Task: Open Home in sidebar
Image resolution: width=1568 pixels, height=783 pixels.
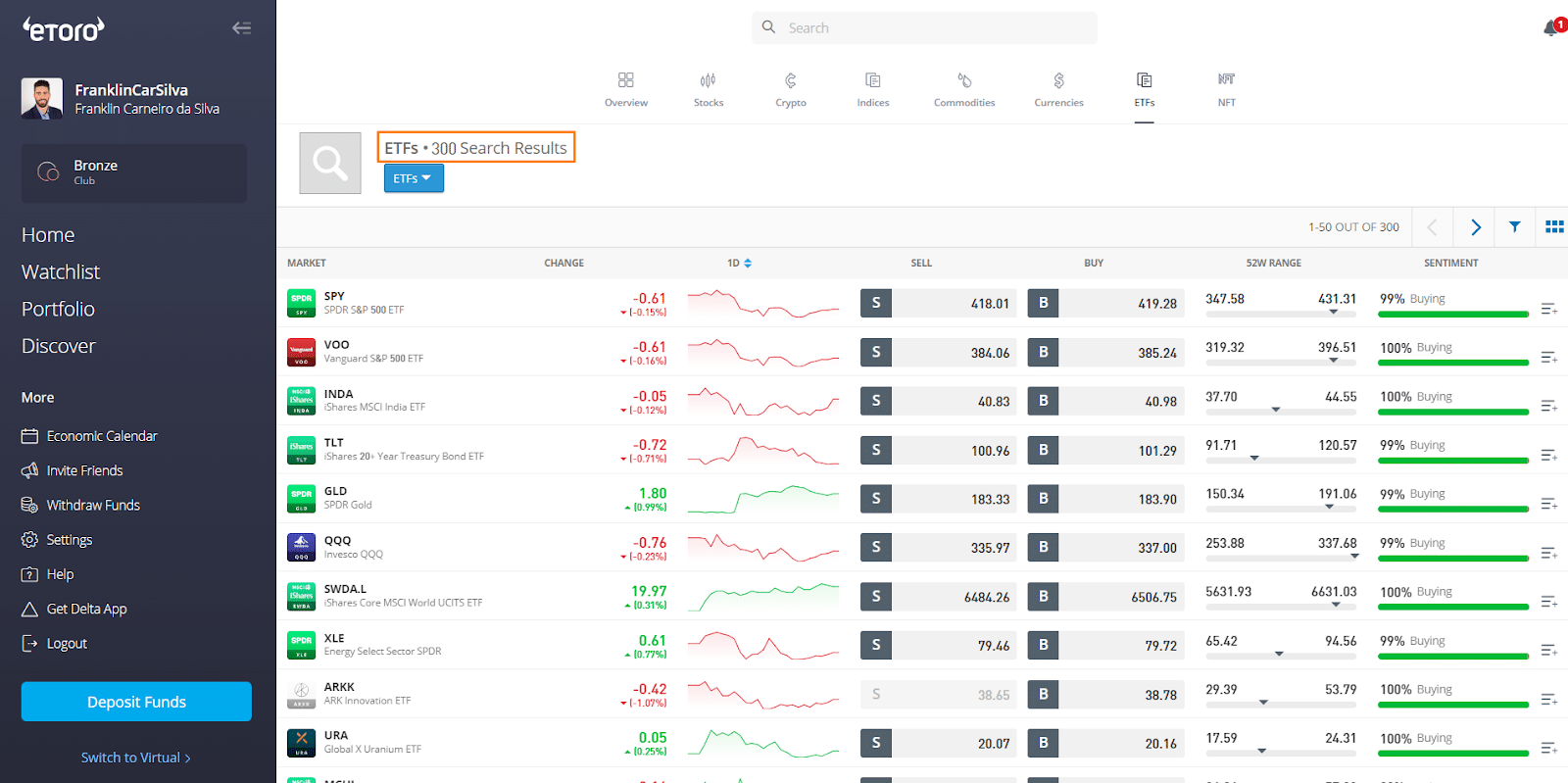Action: coord(48,235)
